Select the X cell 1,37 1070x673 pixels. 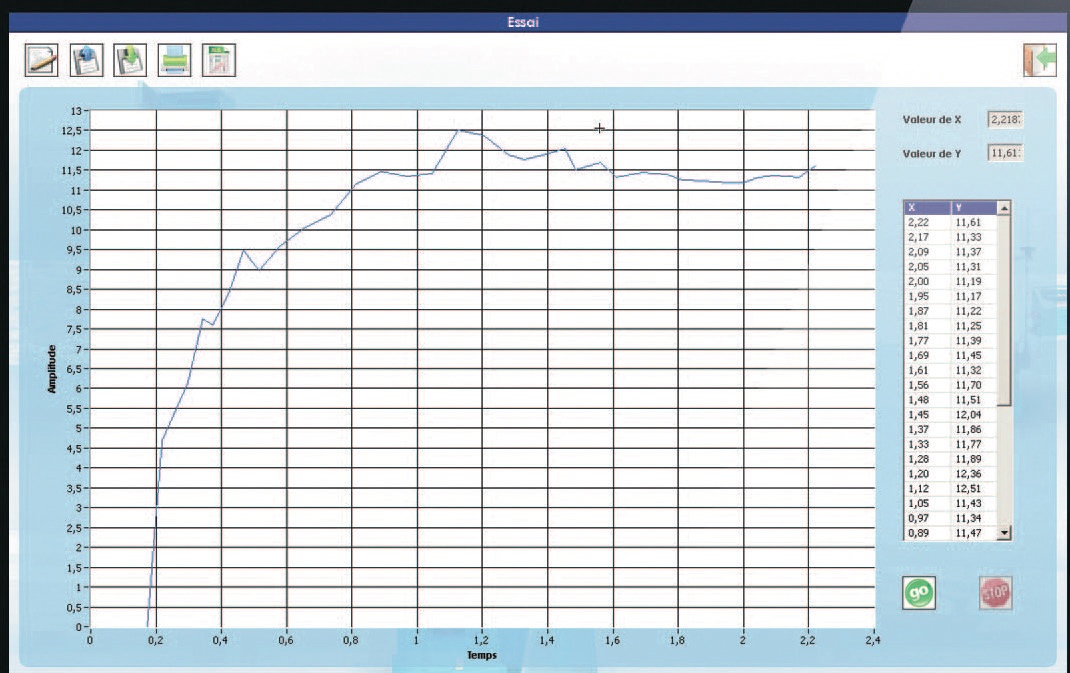point(927,429)
